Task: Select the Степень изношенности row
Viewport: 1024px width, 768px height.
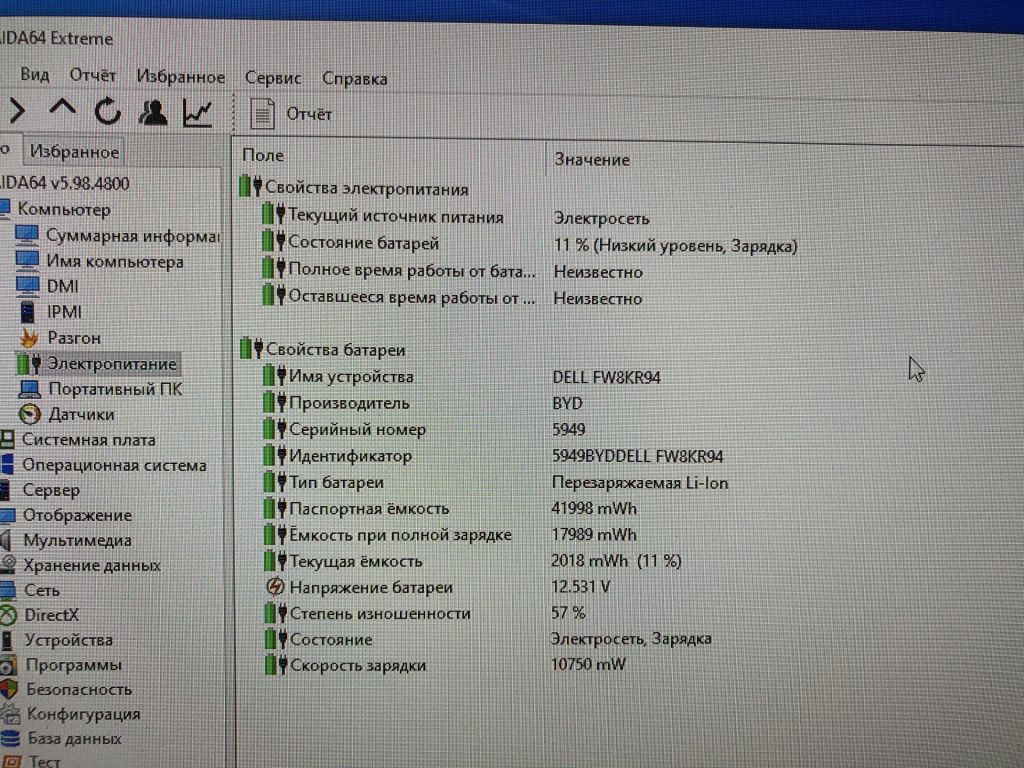Action: click(x=425, y=613)
